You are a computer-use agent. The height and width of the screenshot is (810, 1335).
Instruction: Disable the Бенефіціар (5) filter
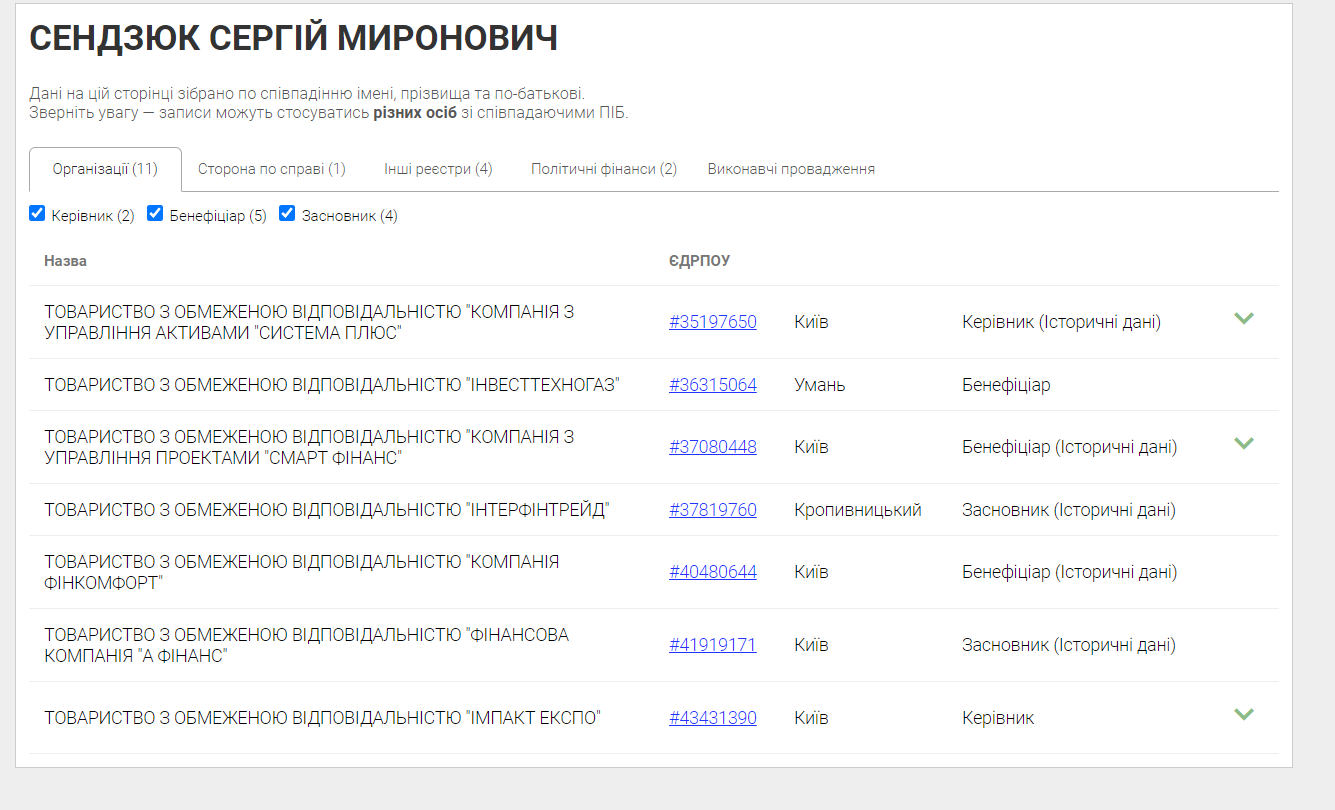tap(155, 213)
